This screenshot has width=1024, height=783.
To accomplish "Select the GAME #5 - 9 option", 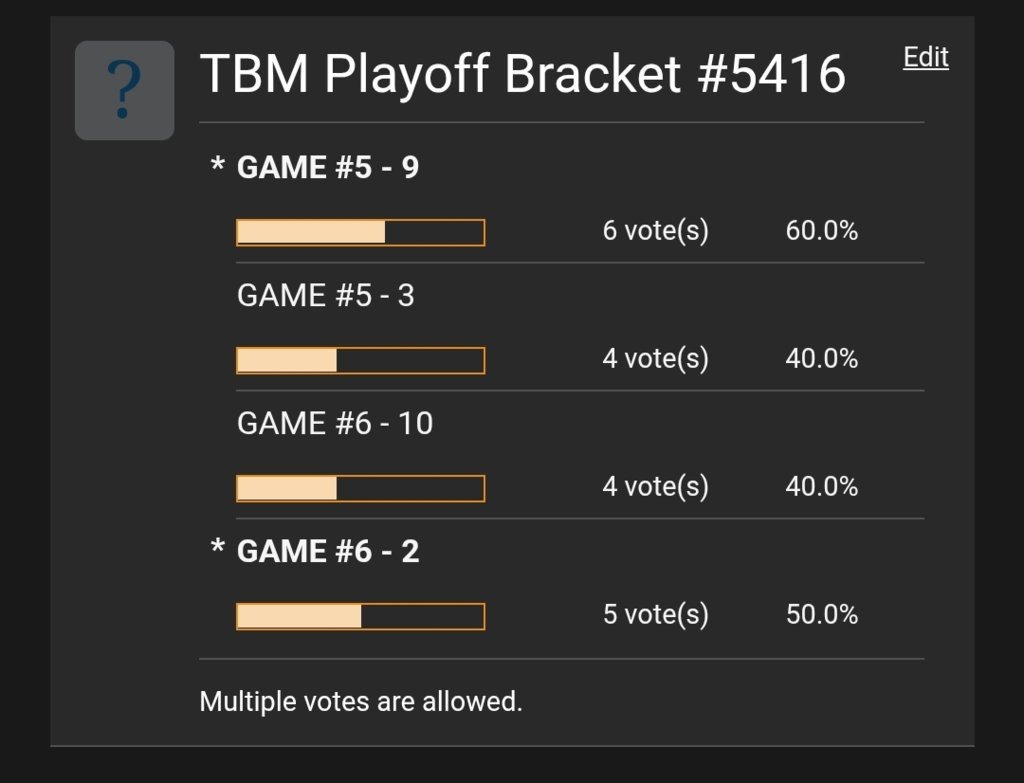I will coord(328,167).
